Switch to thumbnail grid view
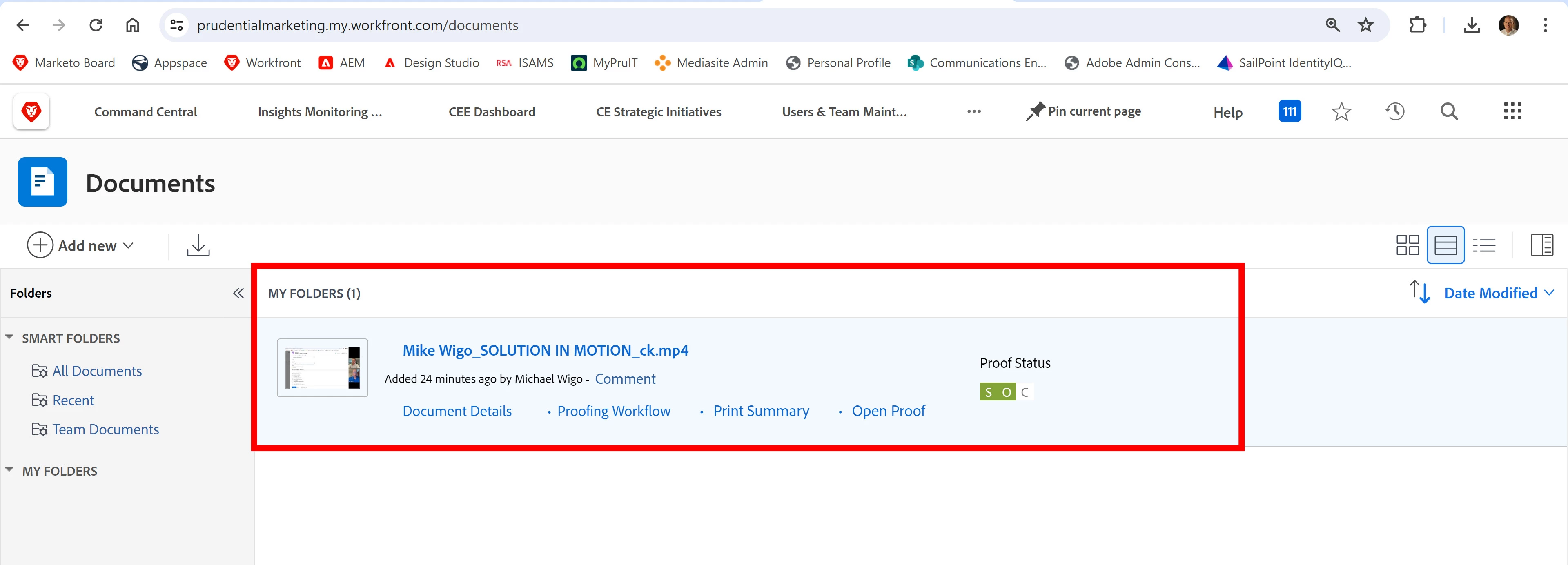This screenshot has width=1568, height=565. (1407, 245)
